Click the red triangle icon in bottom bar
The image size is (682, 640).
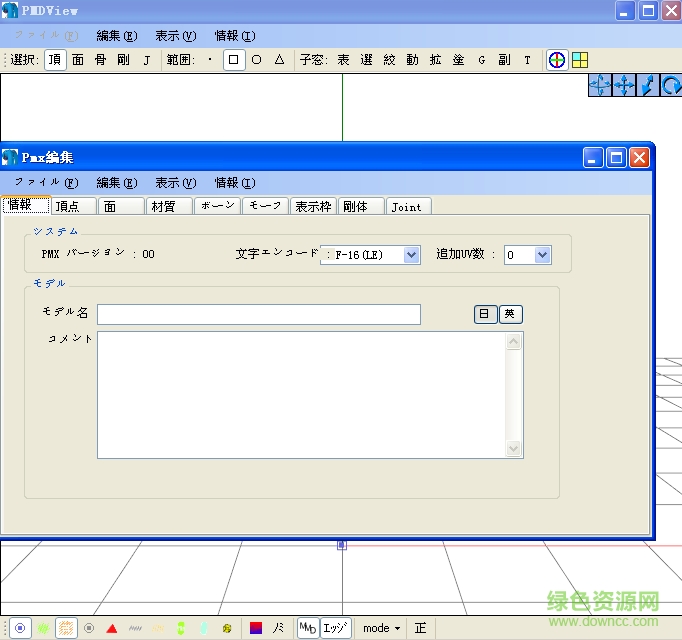coord(112,628)
